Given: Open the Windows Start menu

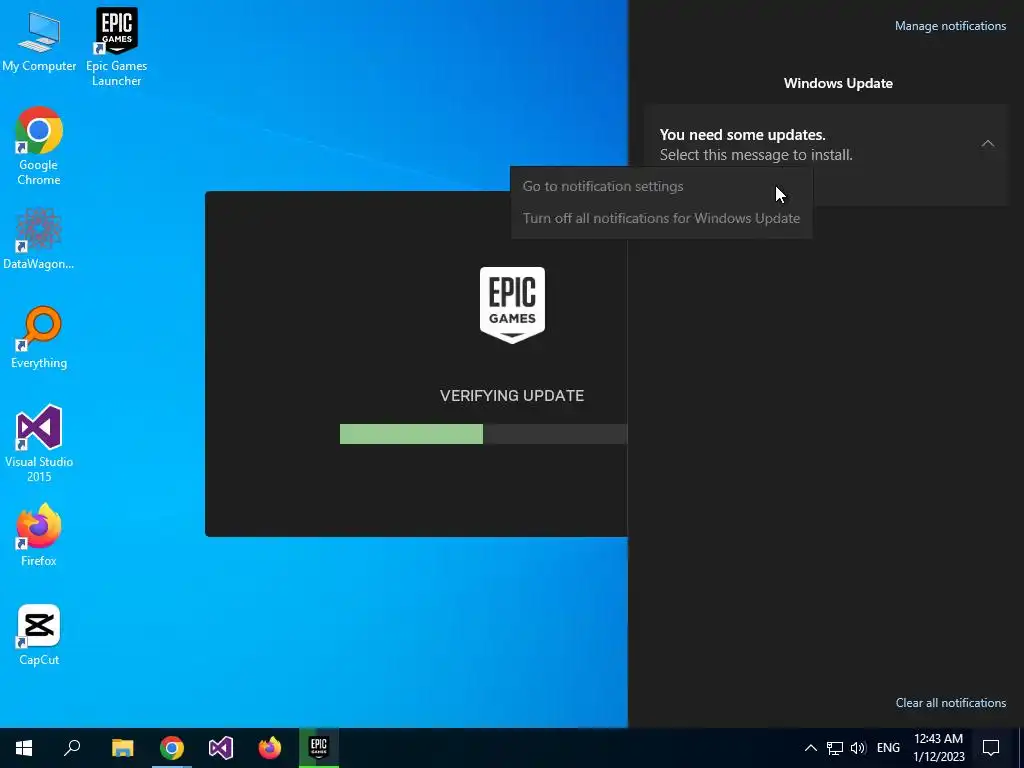Looking at the screenshot, I should coord(24,748).
